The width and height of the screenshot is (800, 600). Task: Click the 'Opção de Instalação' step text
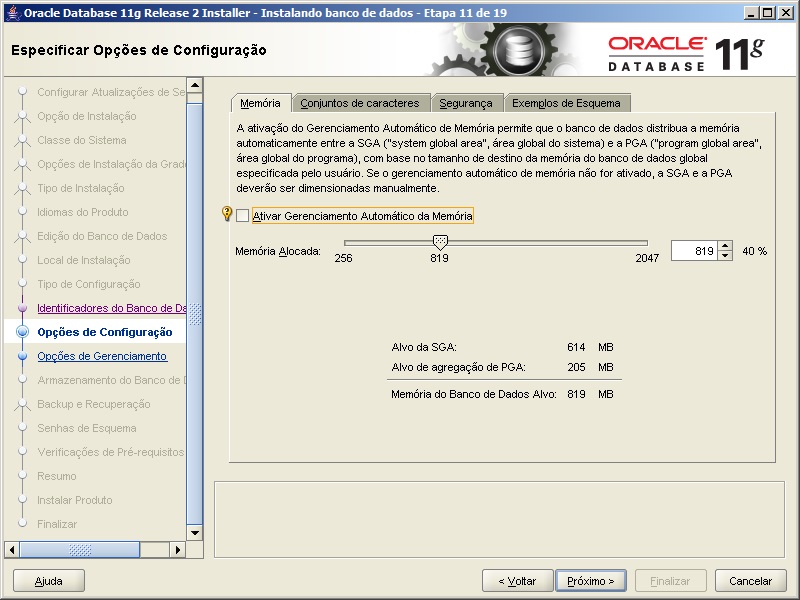coord(87,116)
